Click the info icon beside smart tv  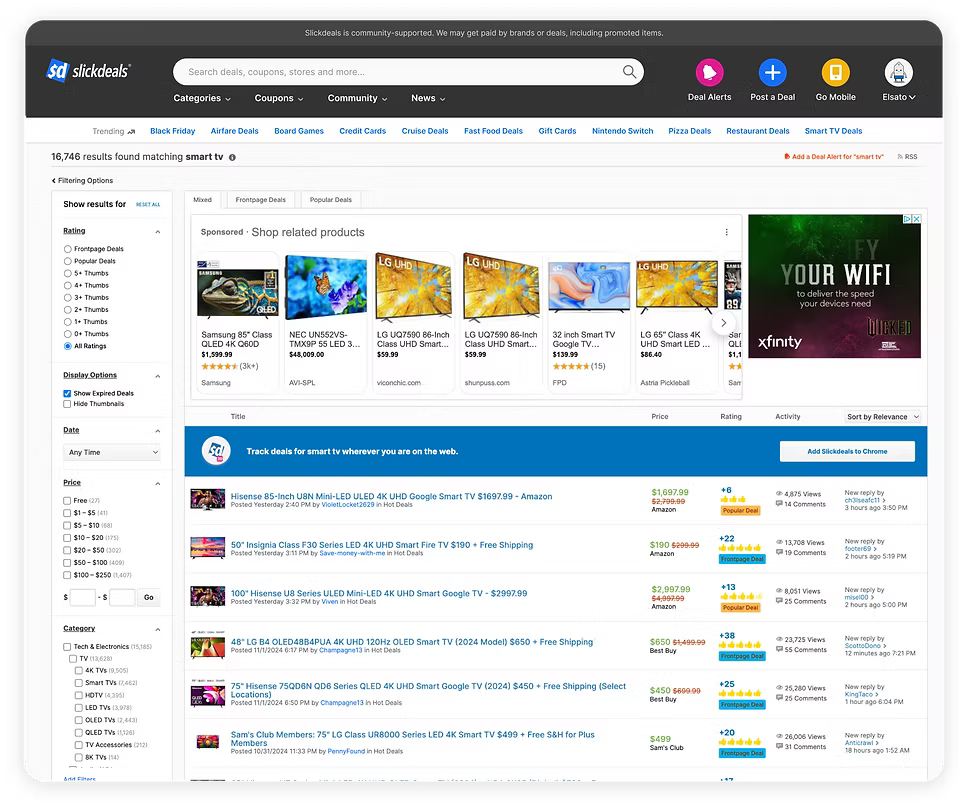232,157
